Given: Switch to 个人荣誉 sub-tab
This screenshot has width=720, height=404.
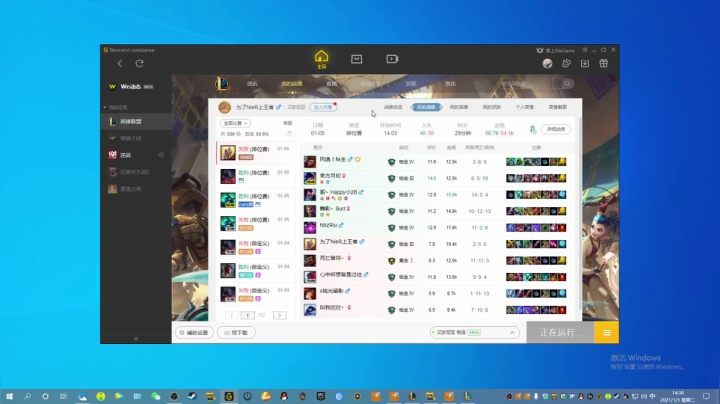Looking at the screenshot, I should point(524,107).
